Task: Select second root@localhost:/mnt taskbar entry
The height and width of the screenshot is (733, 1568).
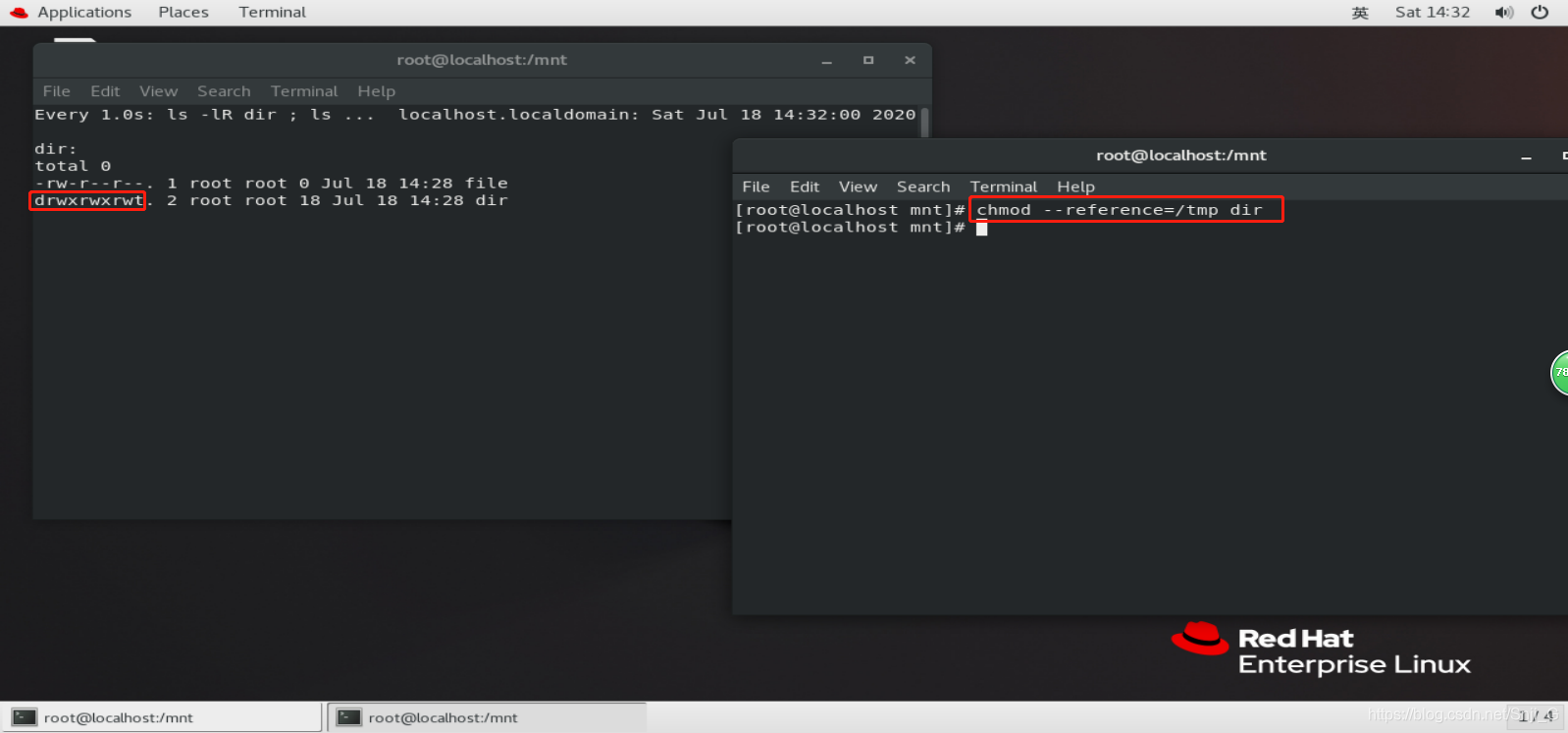Action: [x=487, y=717]
